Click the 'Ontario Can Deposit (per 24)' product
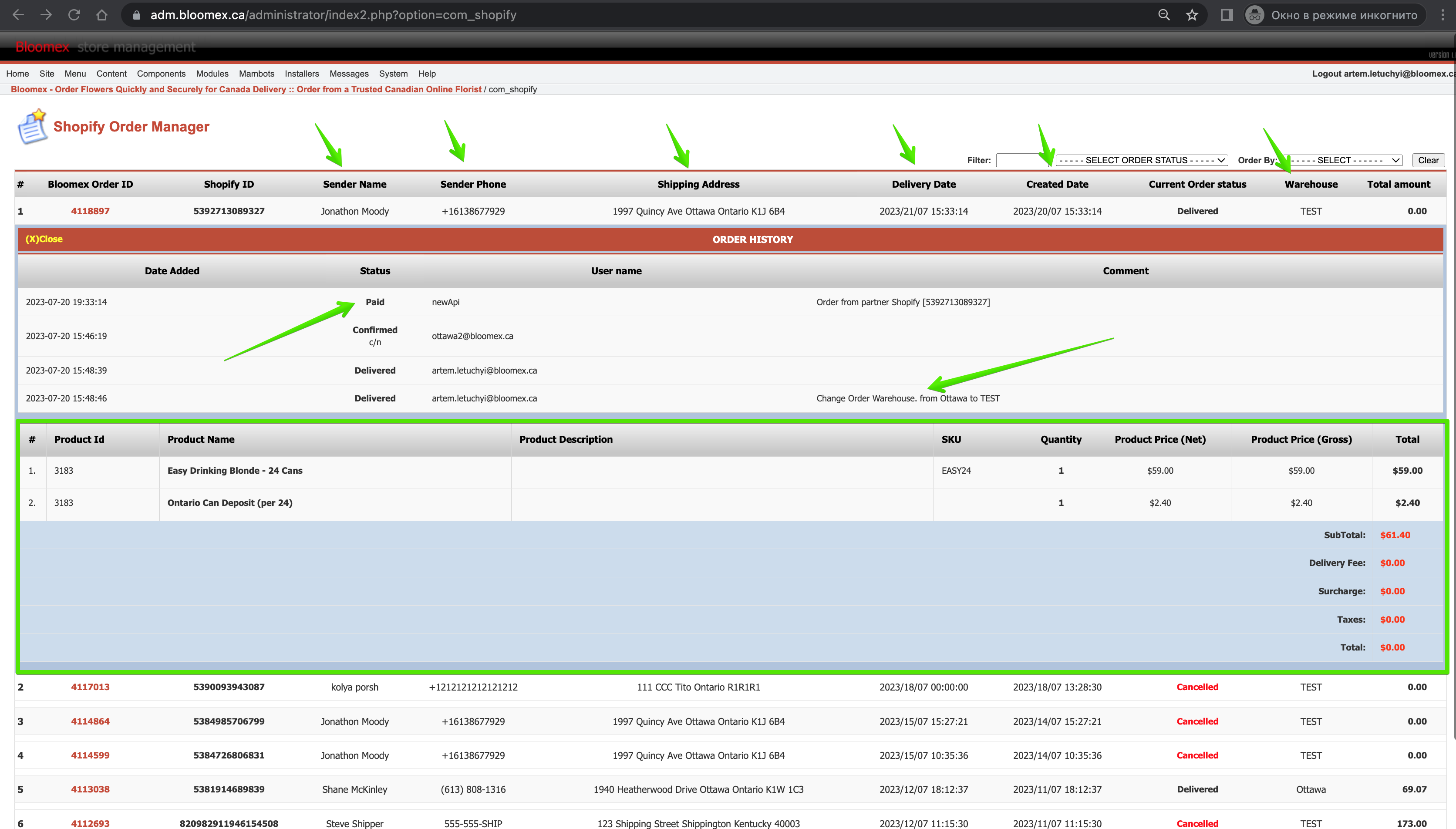This screenshot has height=829, width=1456. (230, 503)
